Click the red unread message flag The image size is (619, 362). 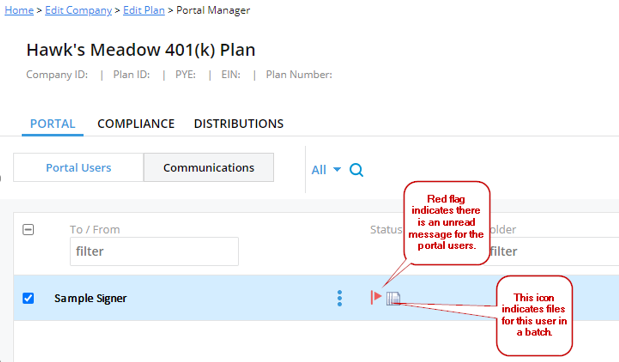coord(375,297)
